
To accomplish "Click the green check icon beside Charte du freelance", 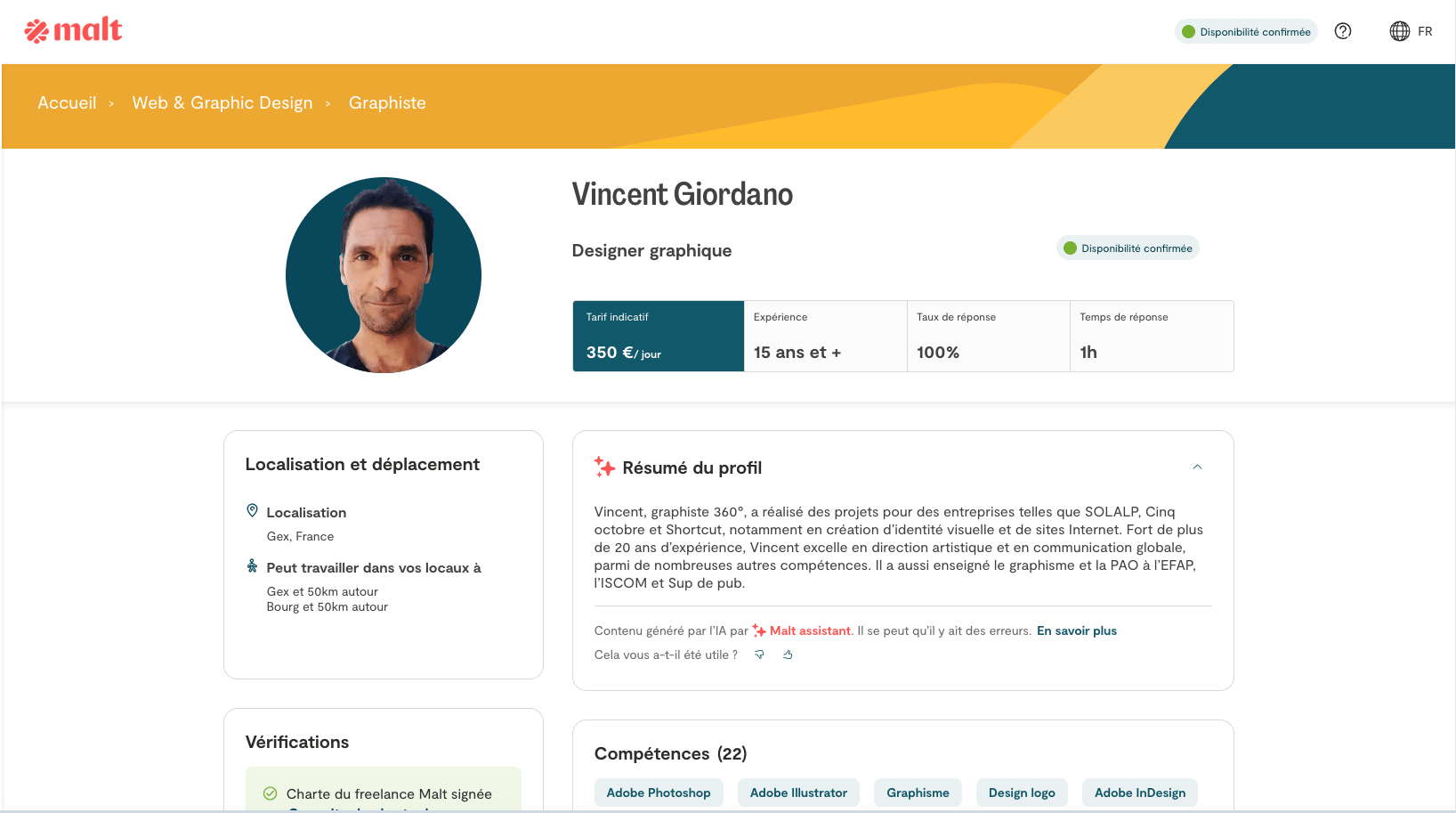I will tap(270, 793).
